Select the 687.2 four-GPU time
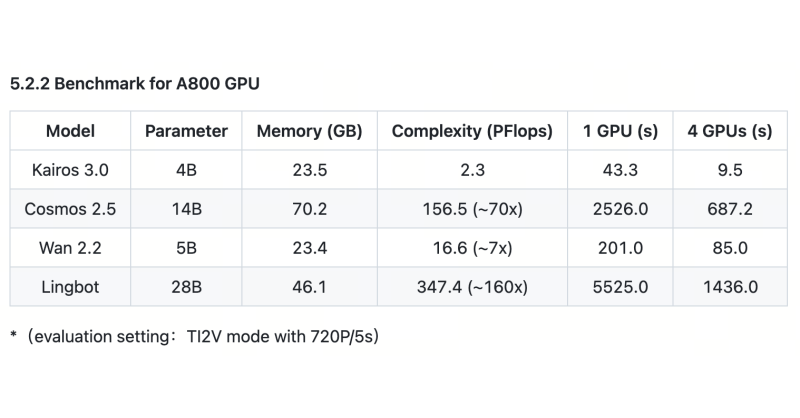The height and width of the screenshot is (418, 800). click(730, 209)
